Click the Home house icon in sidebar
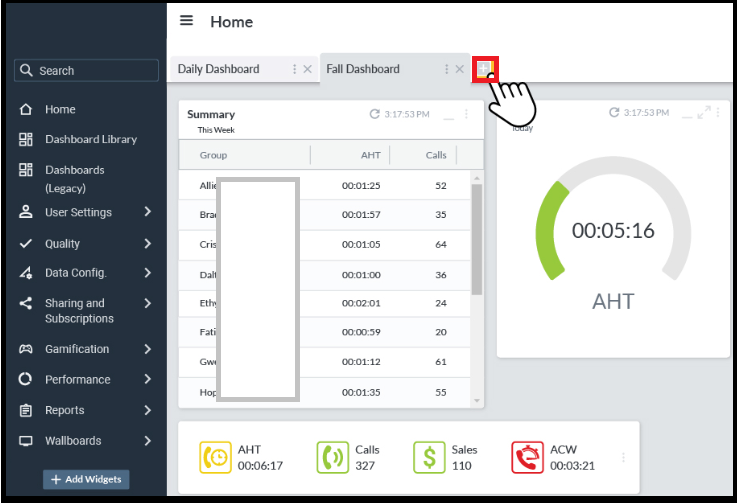This screenshot has width=737, height=503. pyautogui.click(x=26, y=109)
